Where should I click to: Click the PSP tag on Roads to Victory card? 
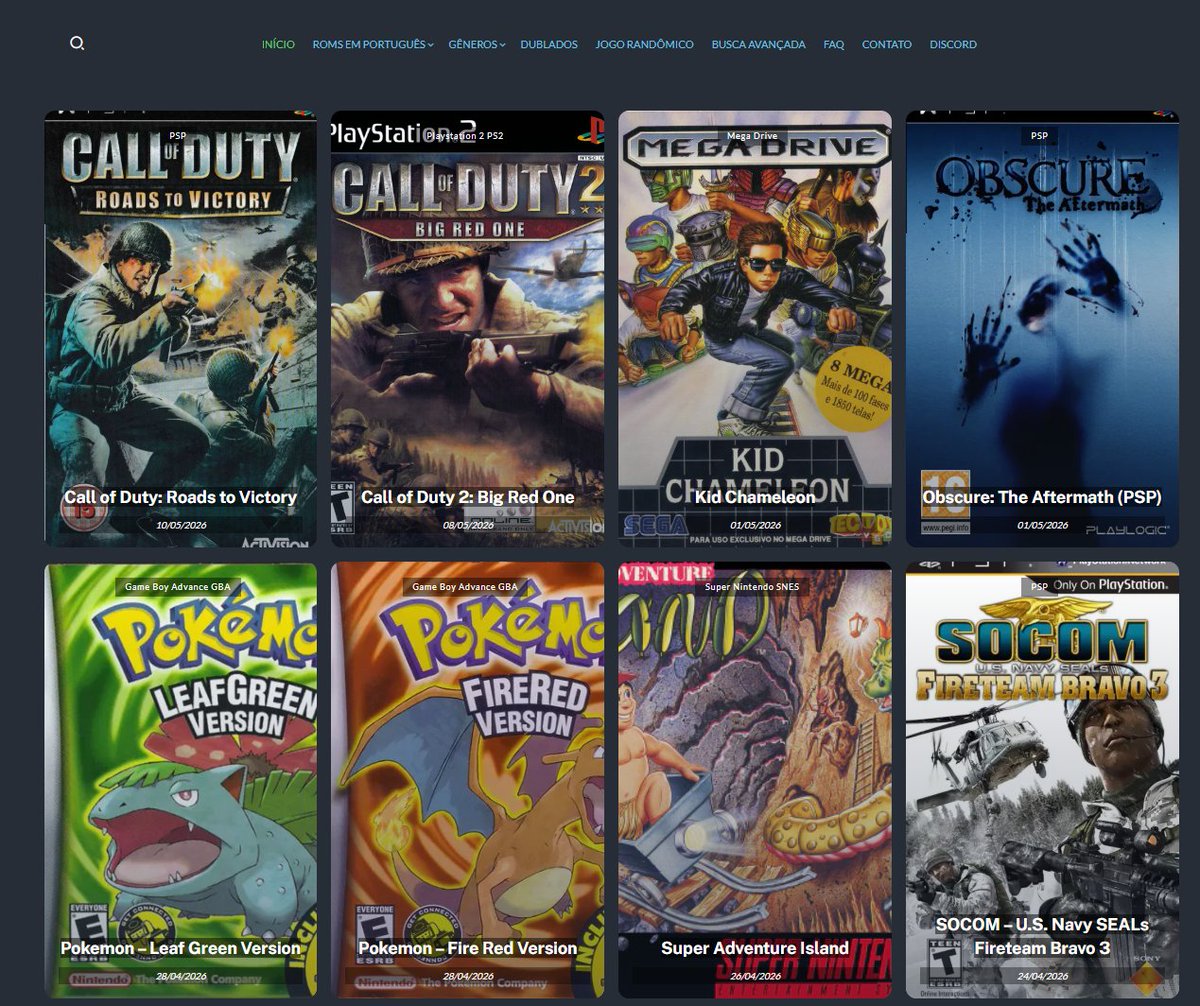pos(177,136)
